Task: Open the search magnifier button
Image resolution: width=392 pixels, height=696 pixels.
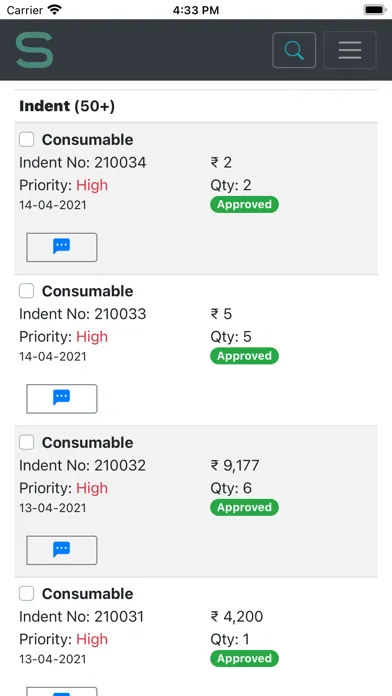Action: point(294,50)
